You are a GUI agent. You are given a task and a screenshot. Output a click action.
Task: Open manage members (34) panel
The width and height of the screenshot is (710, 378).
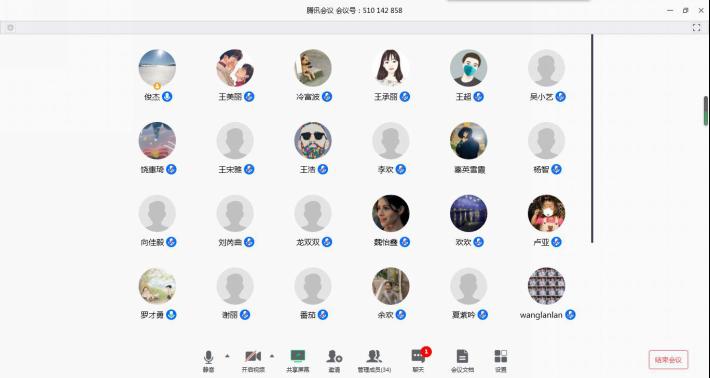pos(374,361)
